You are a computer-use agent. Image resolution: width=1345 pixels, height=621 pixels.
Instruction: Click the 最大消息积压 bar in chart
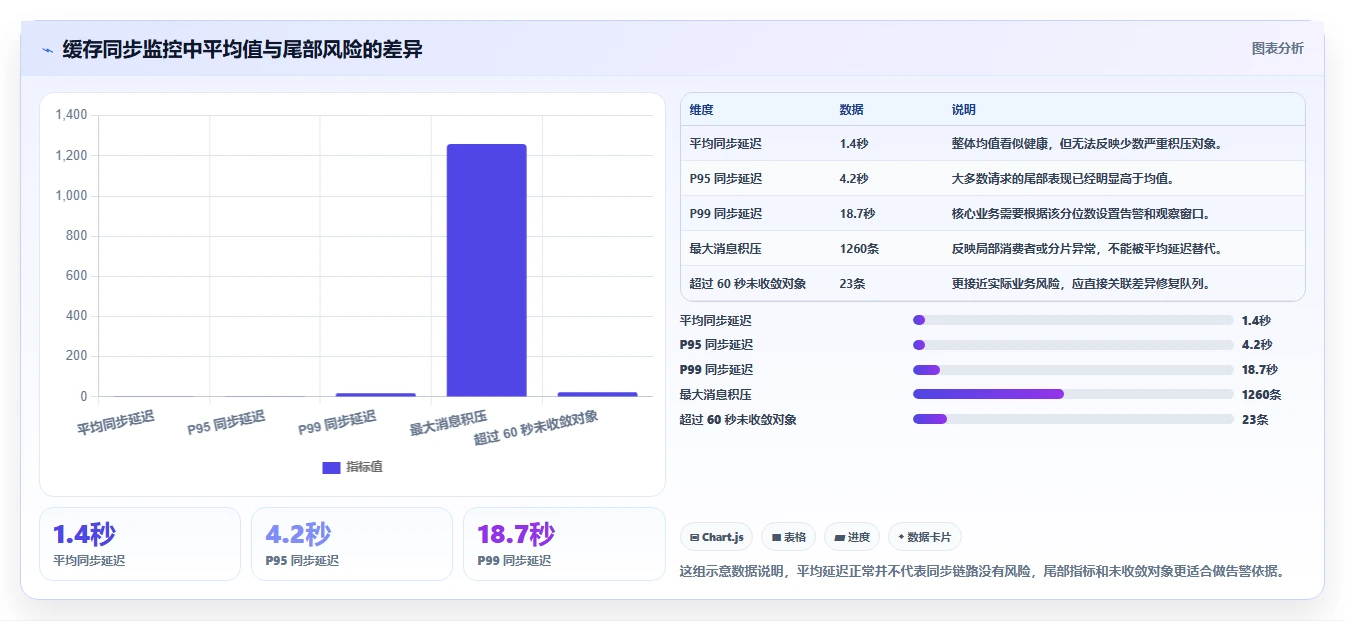coord(486,270)
